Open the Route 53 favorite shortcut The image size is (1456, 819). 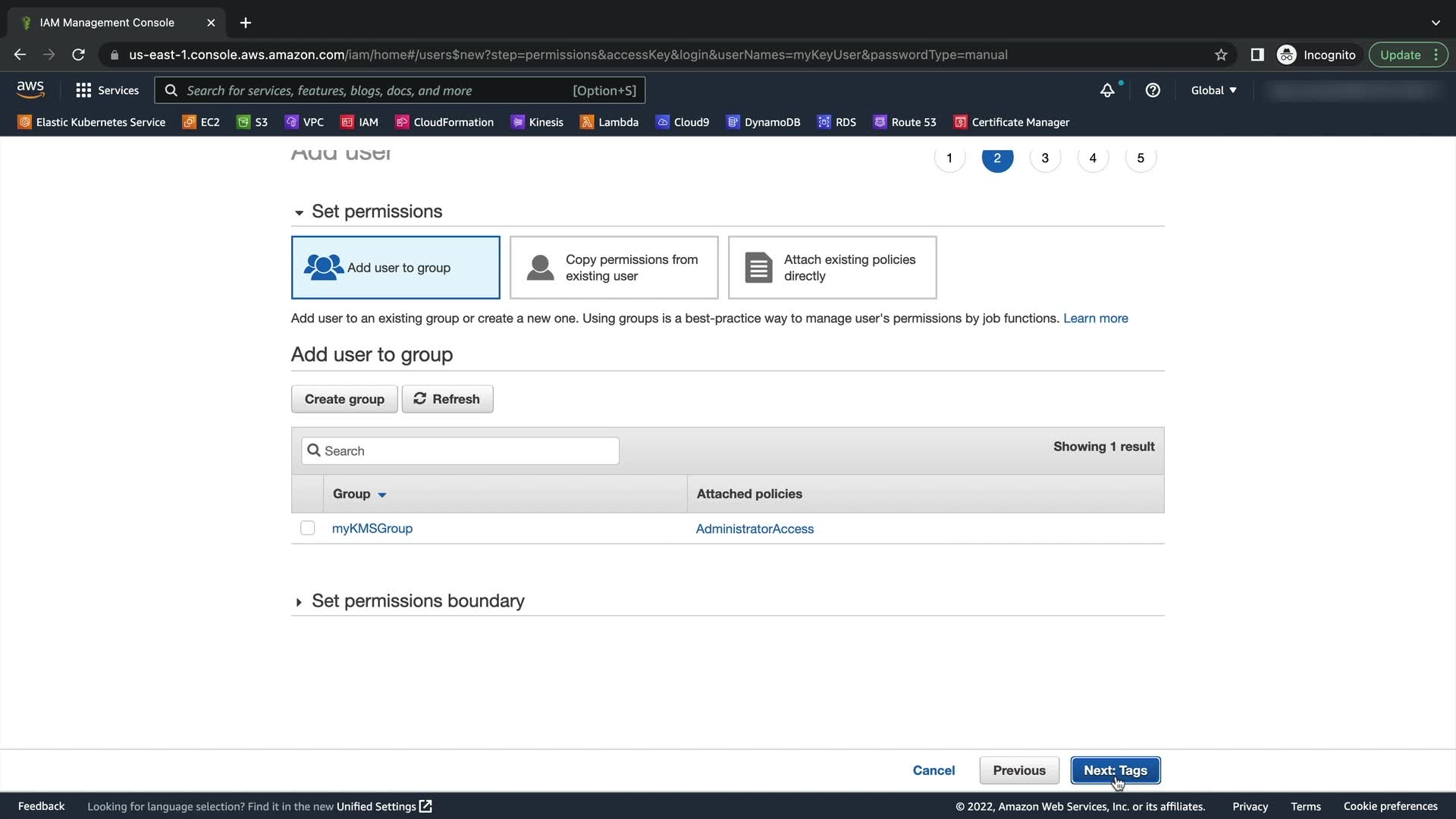point(905,122)
